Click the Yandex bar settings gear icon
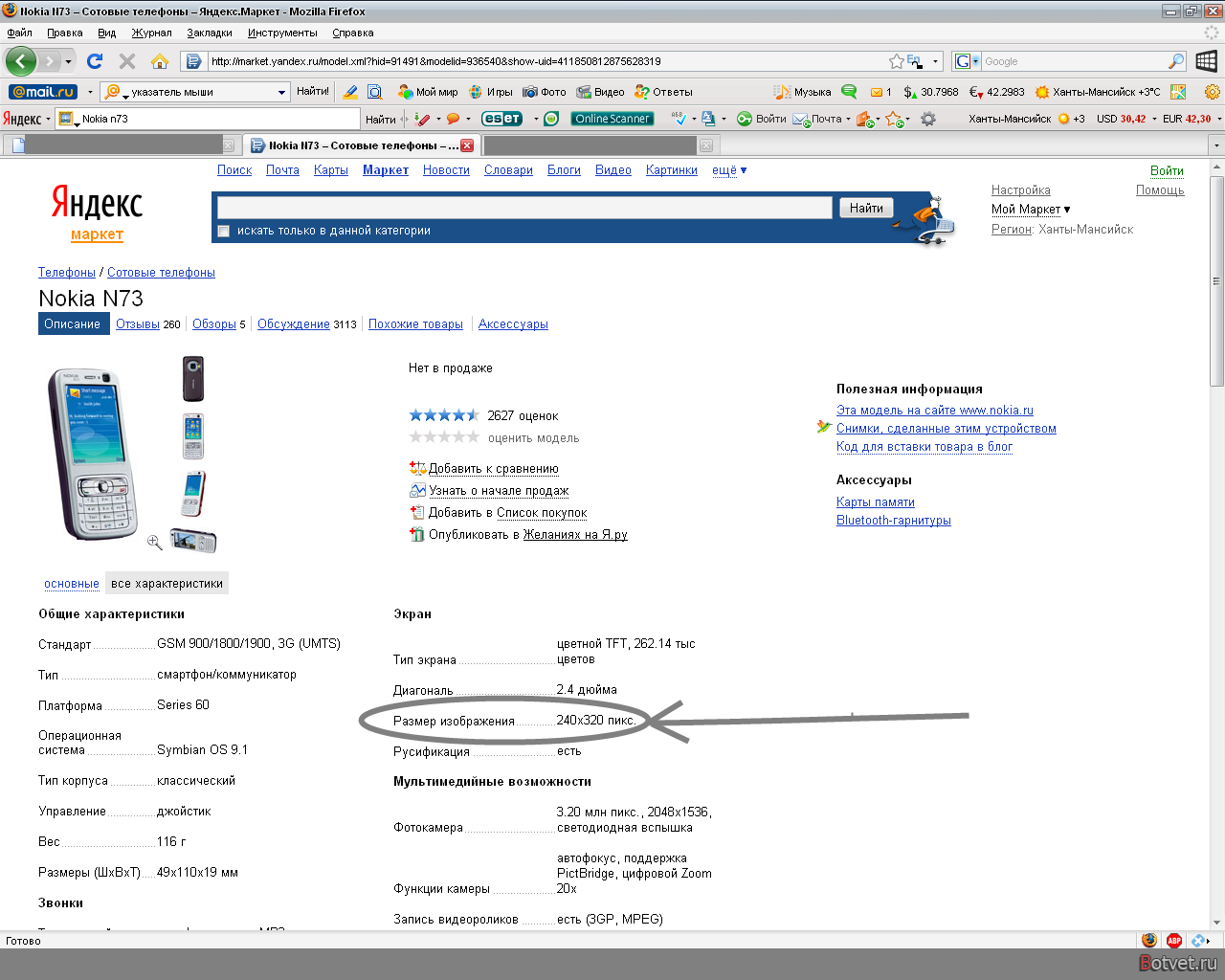Image resolution: width=1225 pixels, height=980 pixels. click(927, 119)
